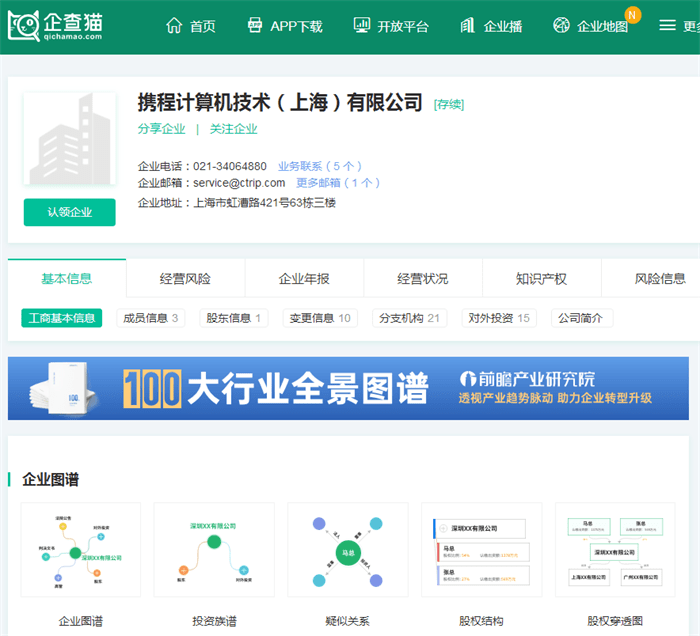700x636 pixels.
Task: Switch to the 知识产权 tab
Action: pos(542,279)
